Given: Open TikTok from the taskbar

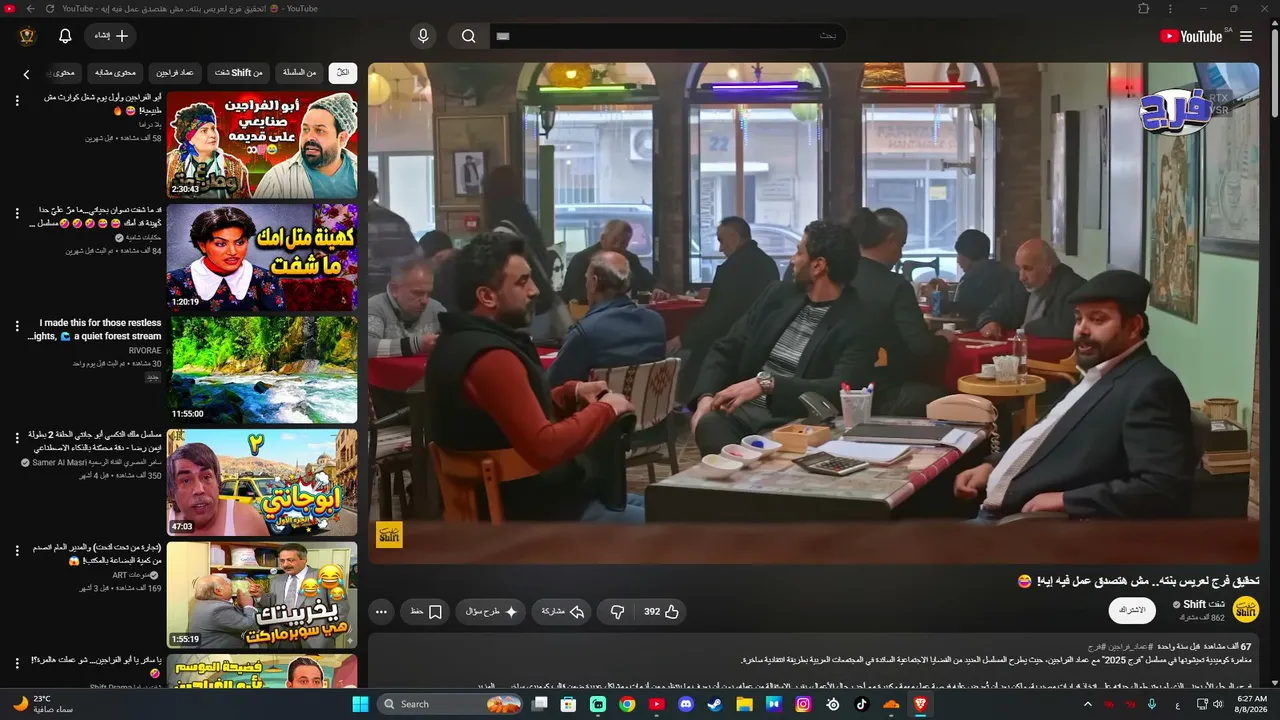Looking at the screenshot, I should [862, 704].
